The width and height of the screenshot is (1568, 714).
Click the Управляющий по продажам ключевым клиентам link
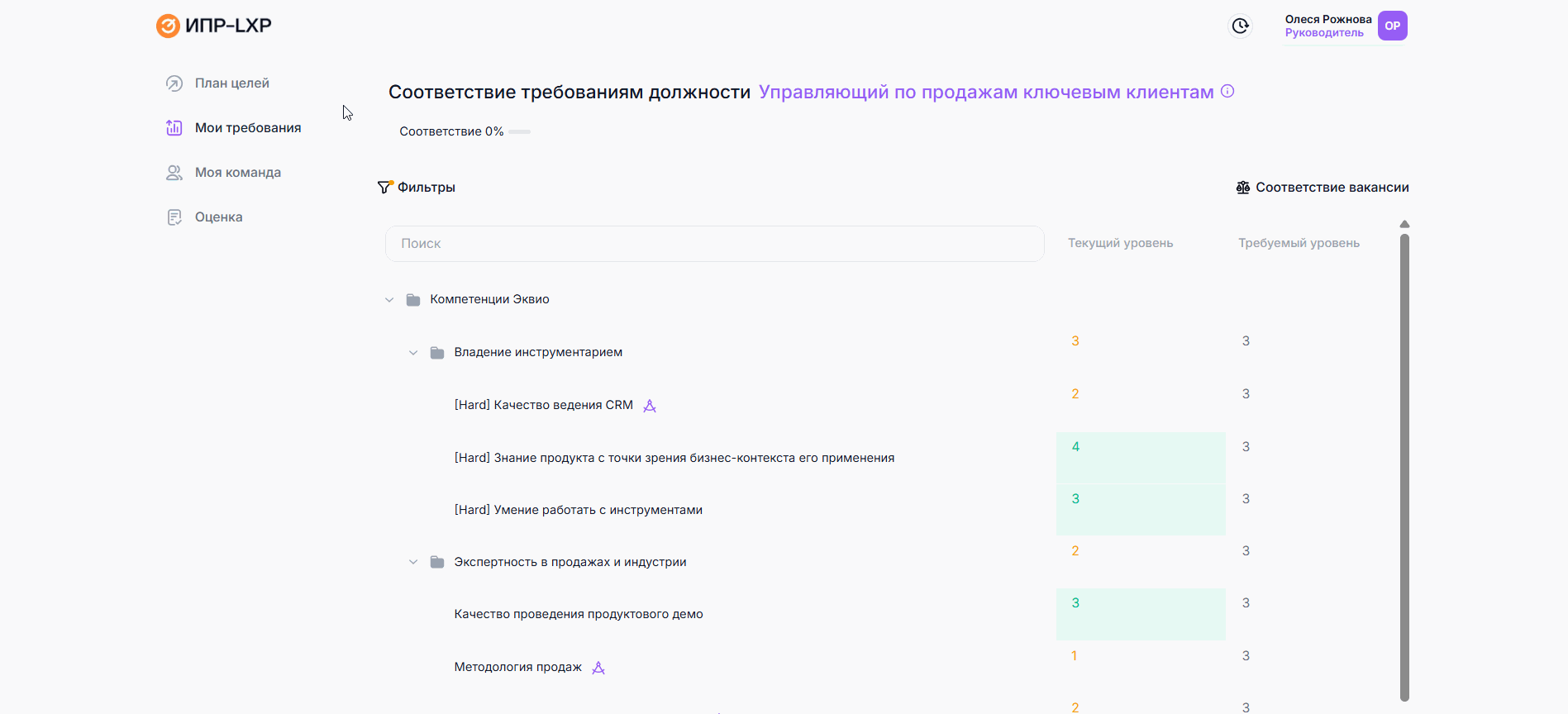pyautogui.click(x=985, y=93)
